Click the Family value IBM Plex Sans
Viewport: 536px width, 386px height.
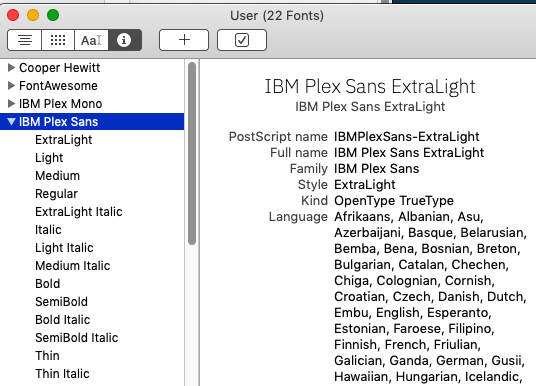pos(377,169)
